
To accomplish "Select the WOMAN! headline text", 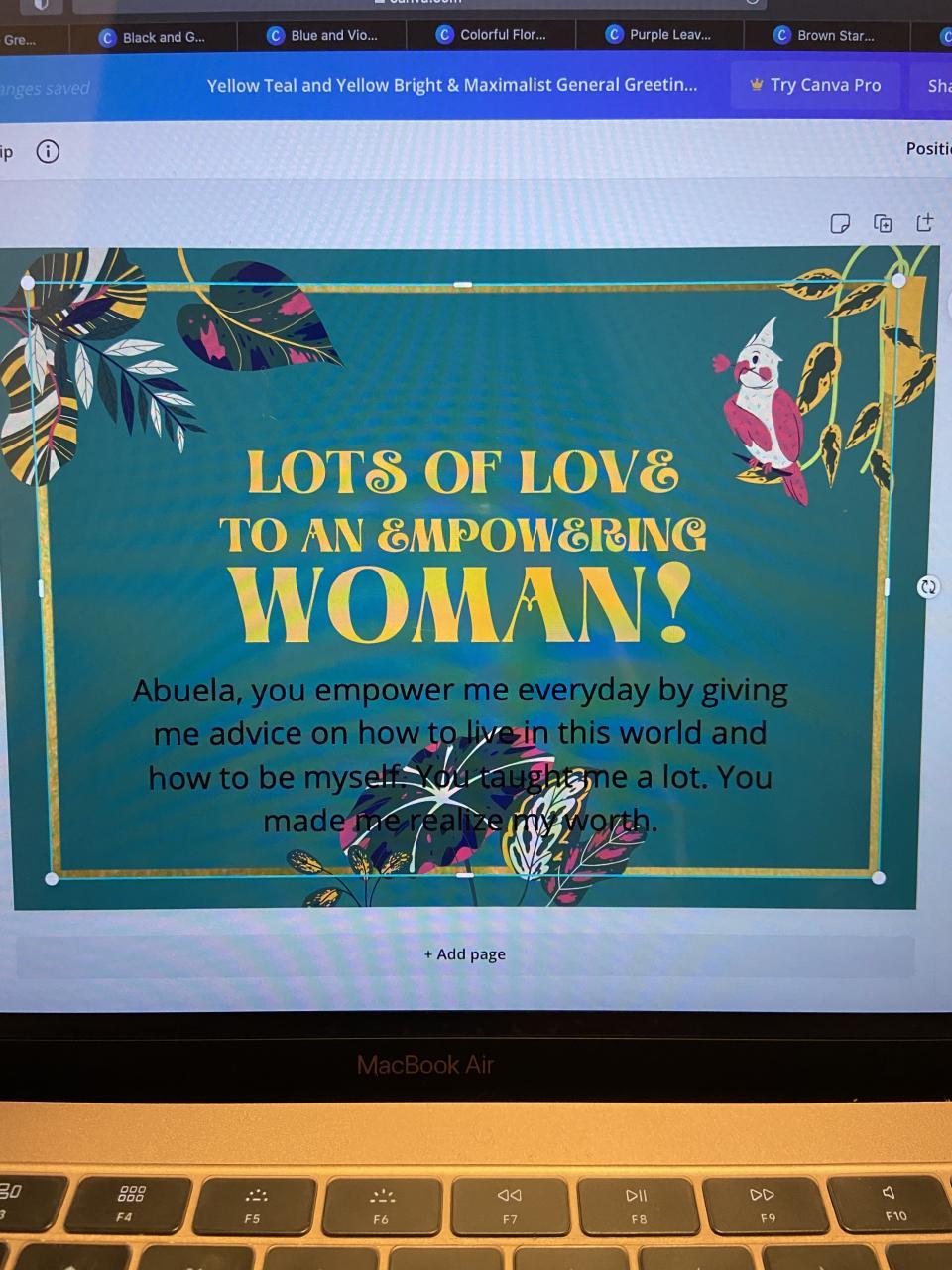I will (x=461, y=604).
